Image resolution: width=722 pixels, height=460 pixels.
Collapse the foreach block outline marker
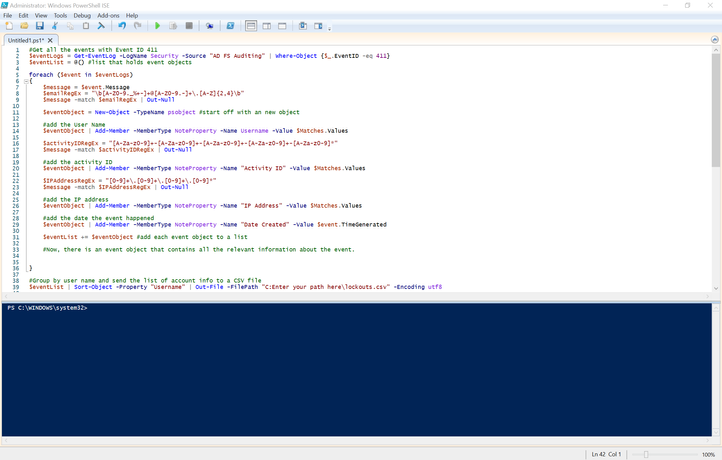coord(26,81)
